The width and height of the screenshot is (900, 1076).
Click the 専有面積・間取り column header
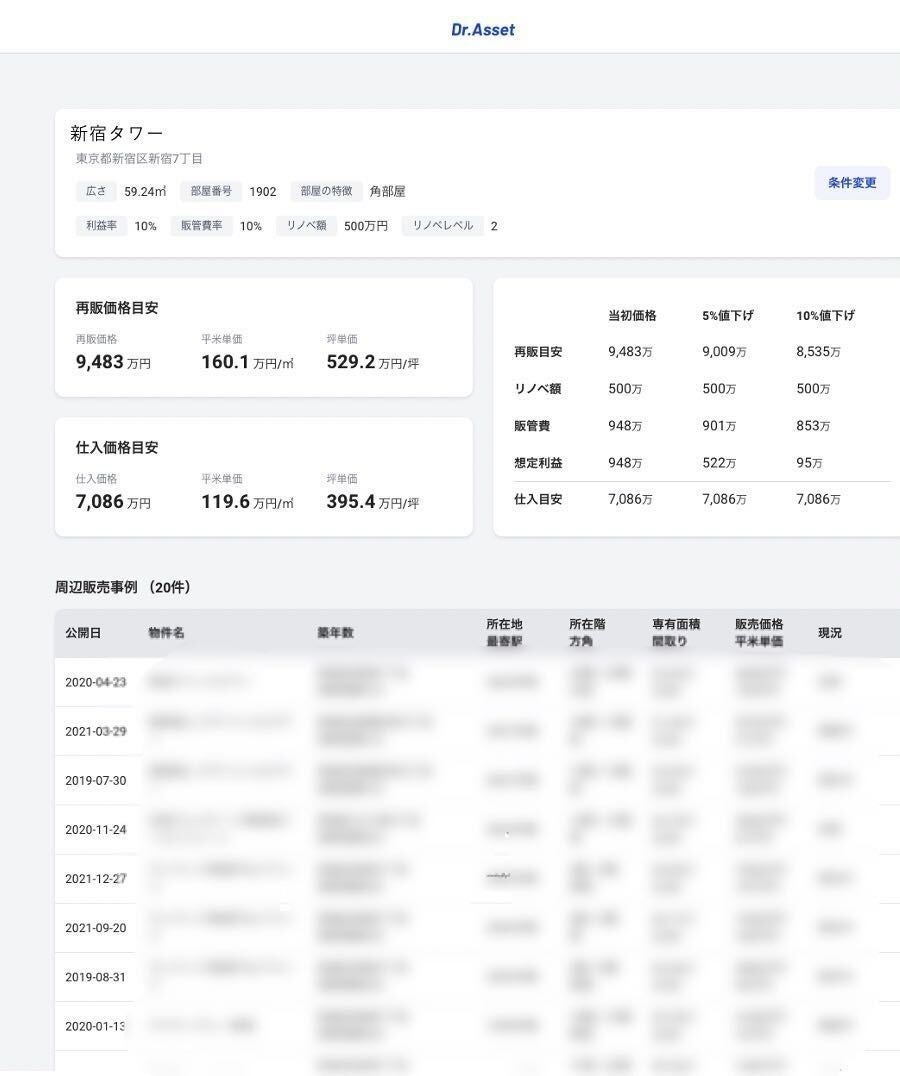coord(678,631)
